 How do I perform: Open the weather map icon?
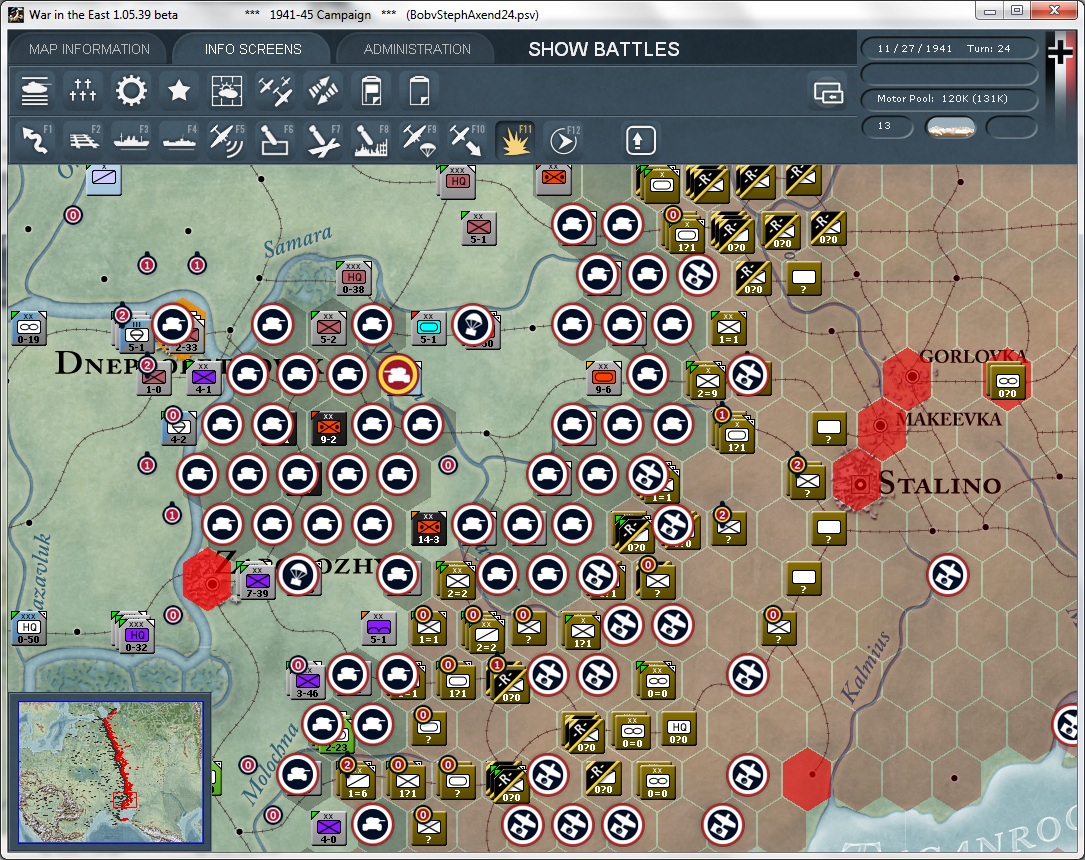227,91
